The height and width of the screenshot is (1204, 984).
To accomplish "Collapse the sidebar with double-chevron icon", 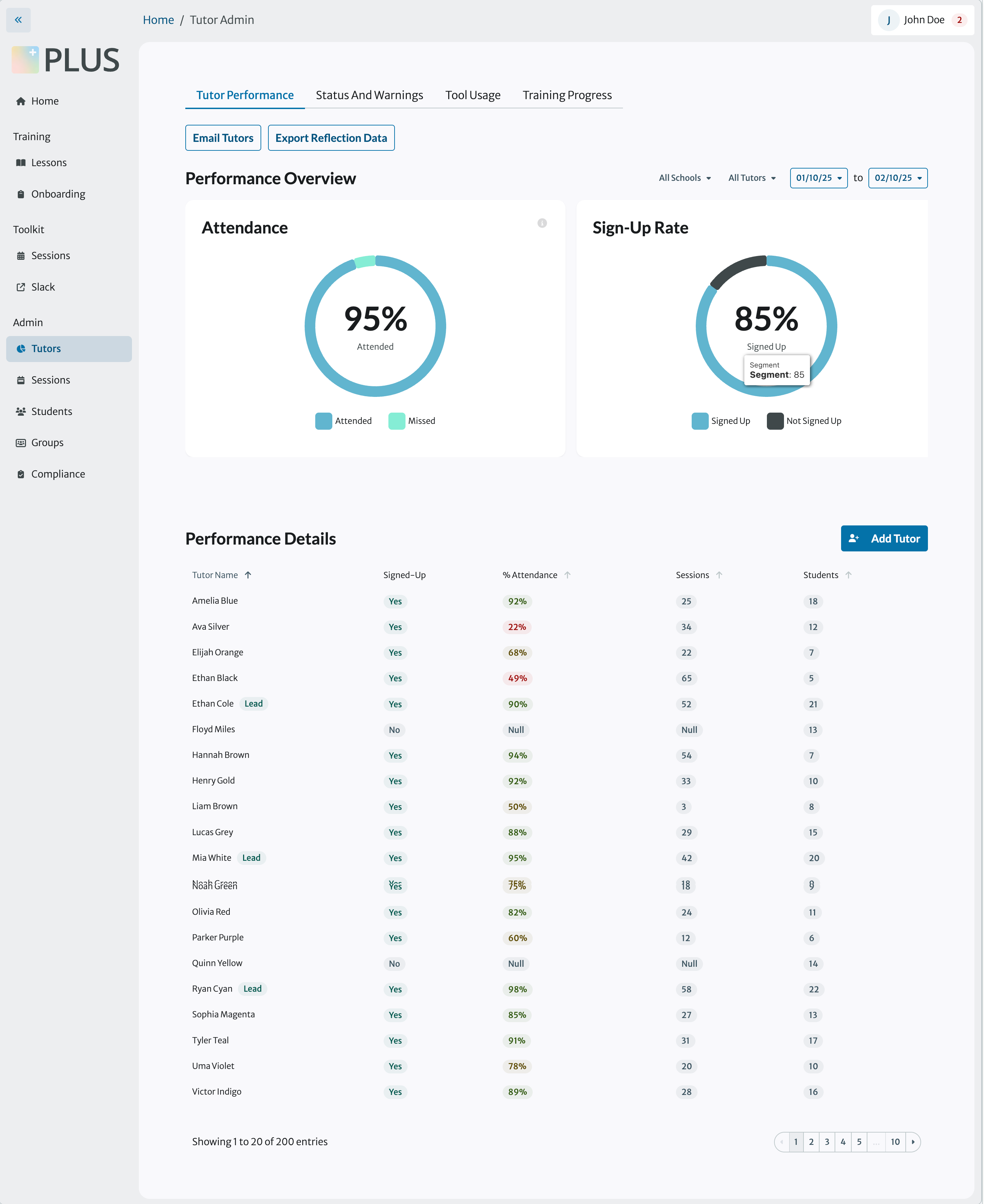I will click(x=18, y=20).
